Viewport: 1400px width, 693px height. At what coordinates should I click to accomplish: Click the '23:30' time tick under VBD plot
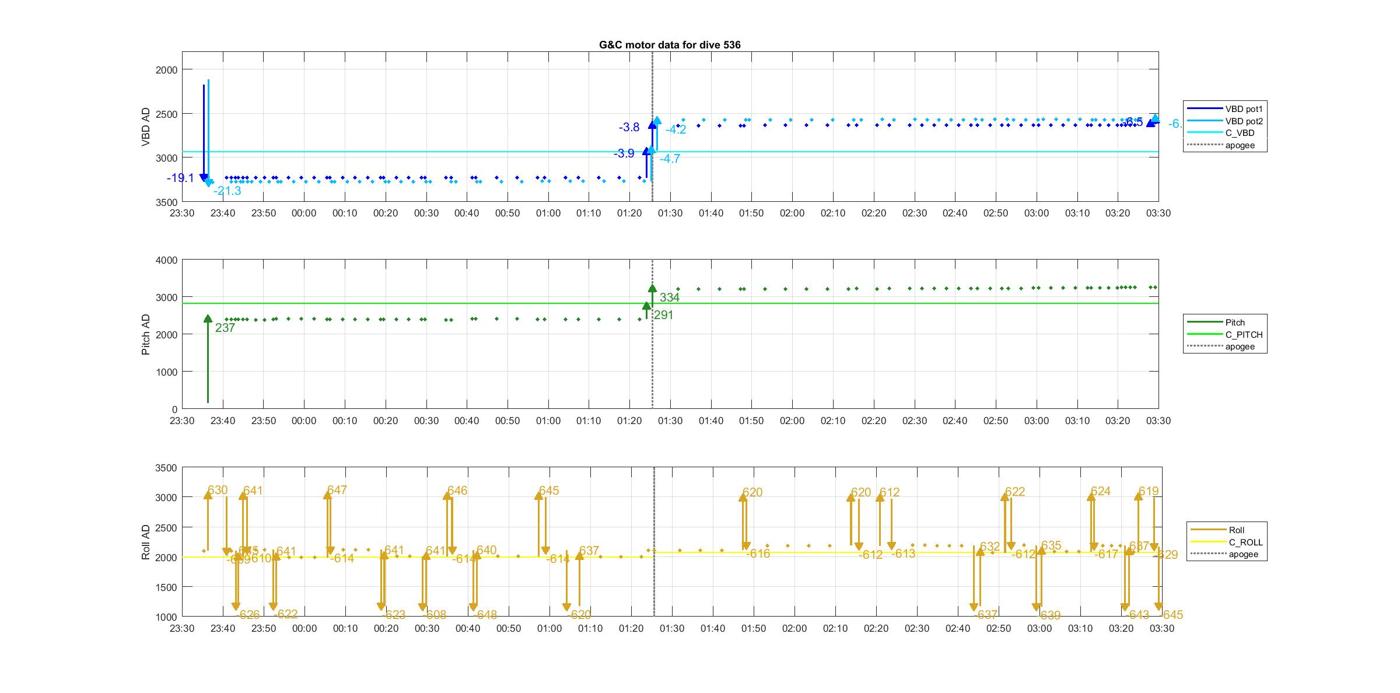182,213
